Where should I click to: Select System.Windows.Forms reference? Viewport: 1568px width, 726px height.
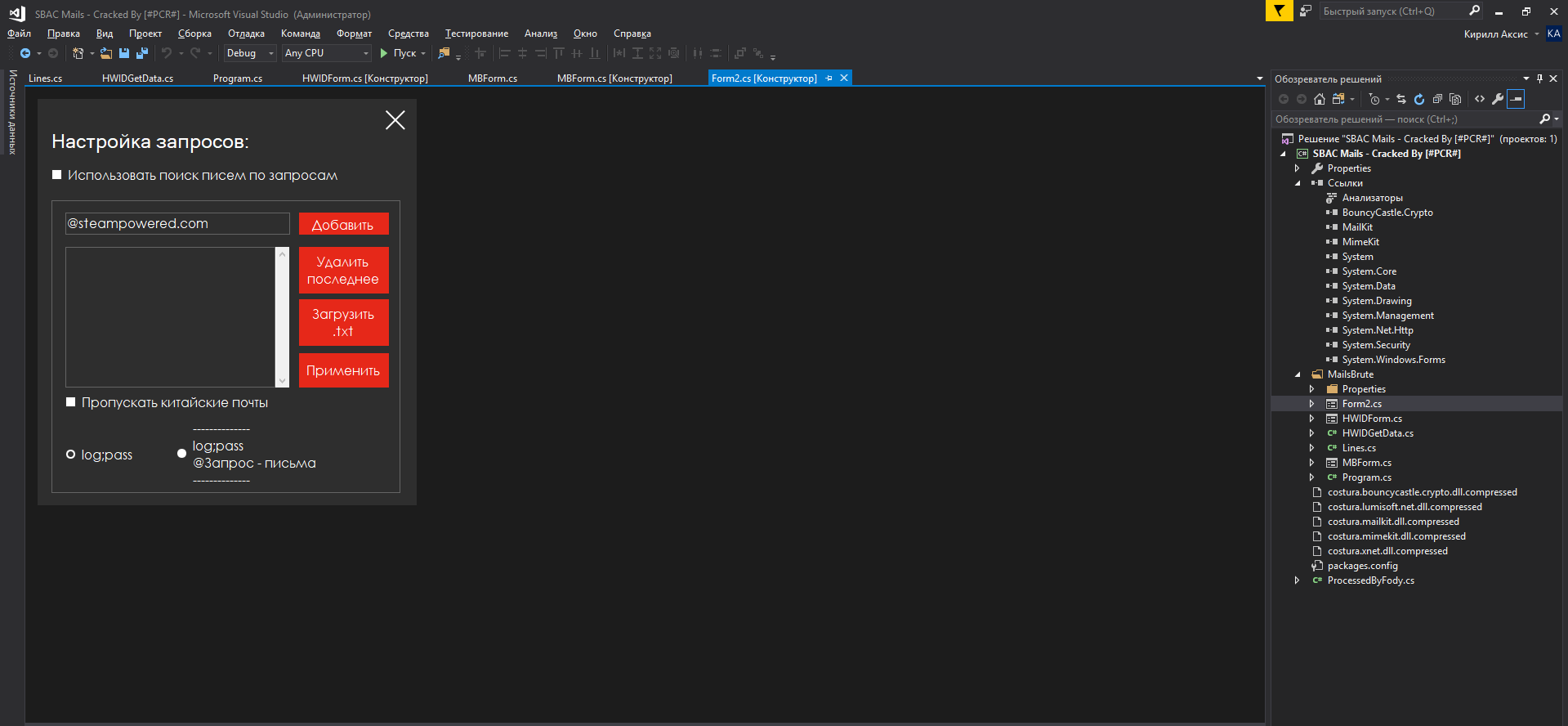coord(1393,360)
